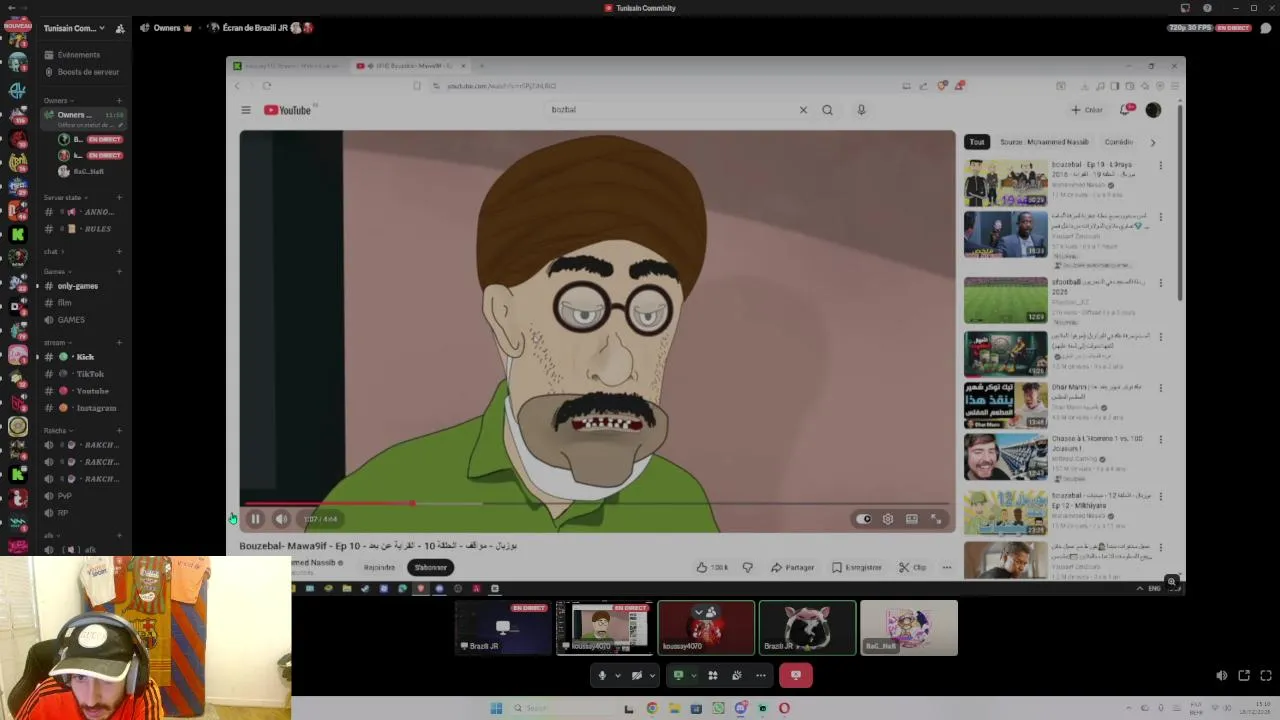The image size is (1280, 720).
Task: Open microphone input options arrow
Action: click(x=617, y=675)
